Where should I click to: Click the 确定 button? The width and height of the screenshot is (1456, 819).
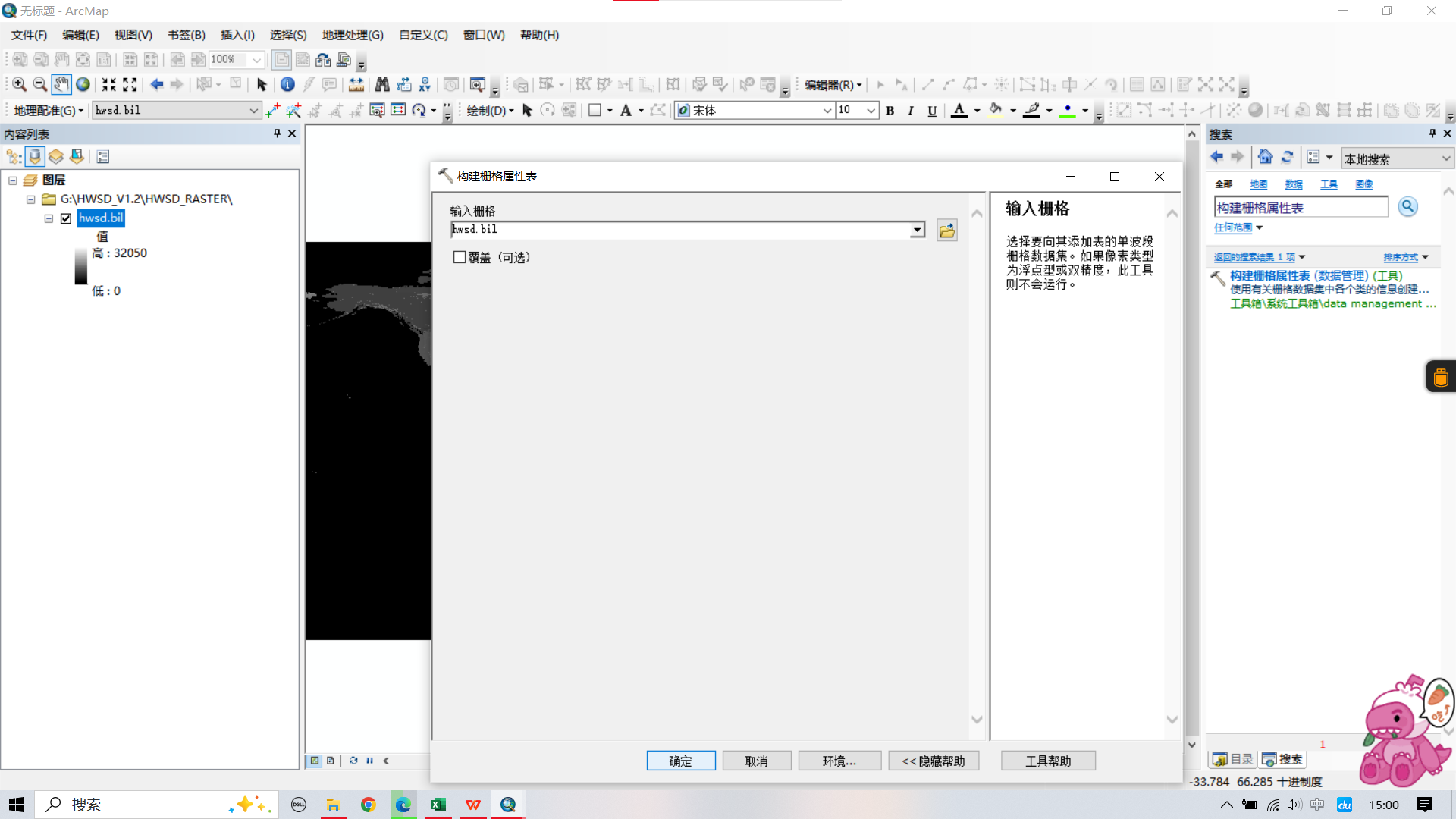click(680, 761)
